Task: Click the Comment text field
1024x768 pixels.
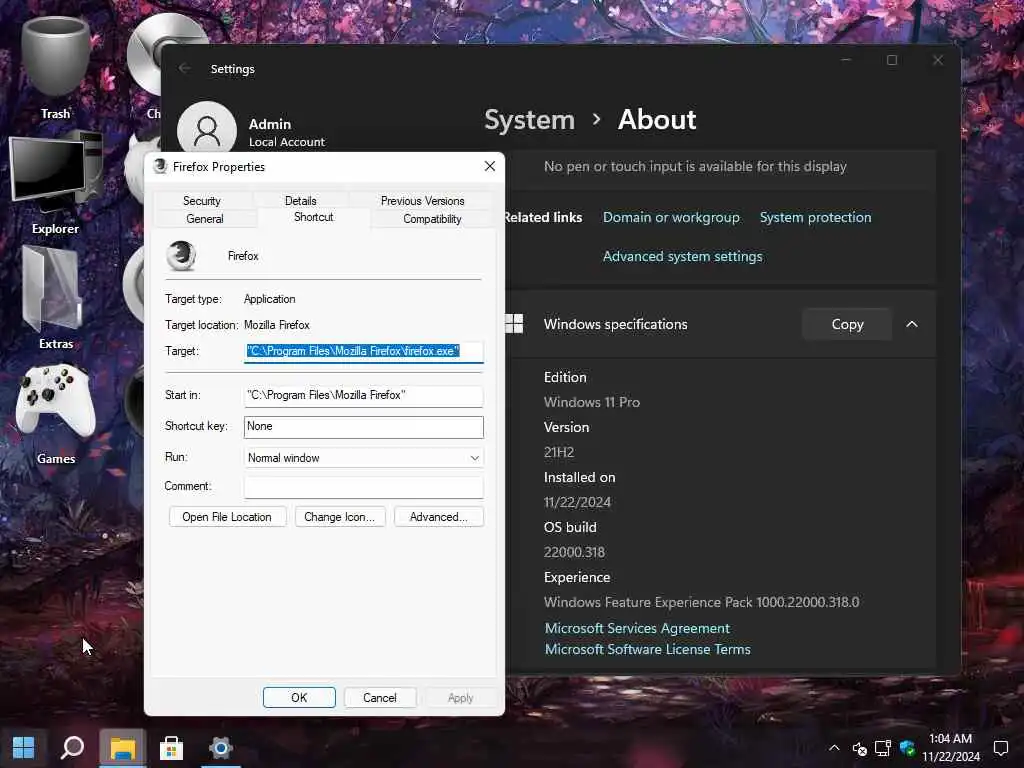Action: [364, 487]
